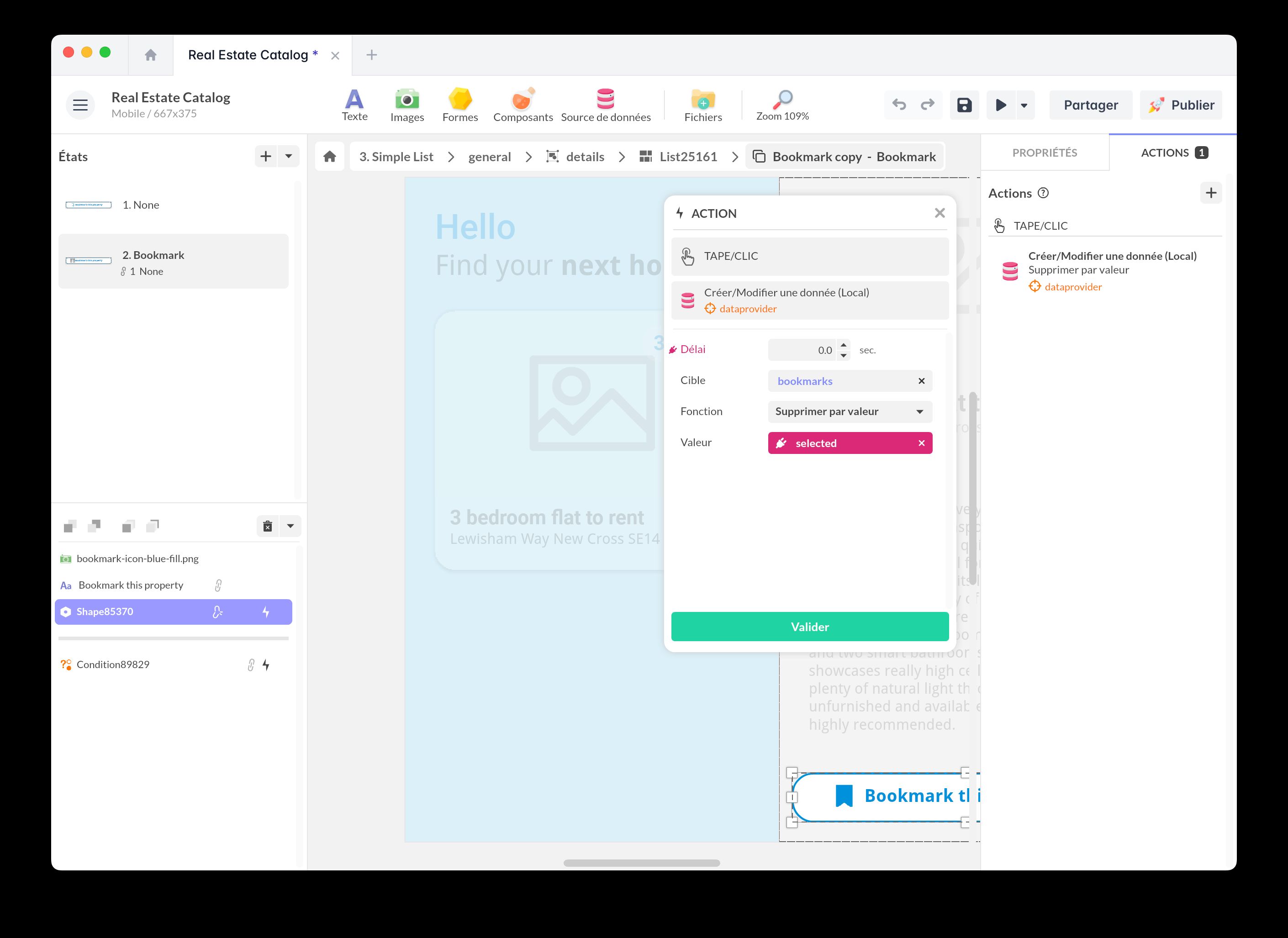Navigate to general breadcrumb
The image size is (1288, 938).
(490, 157)
